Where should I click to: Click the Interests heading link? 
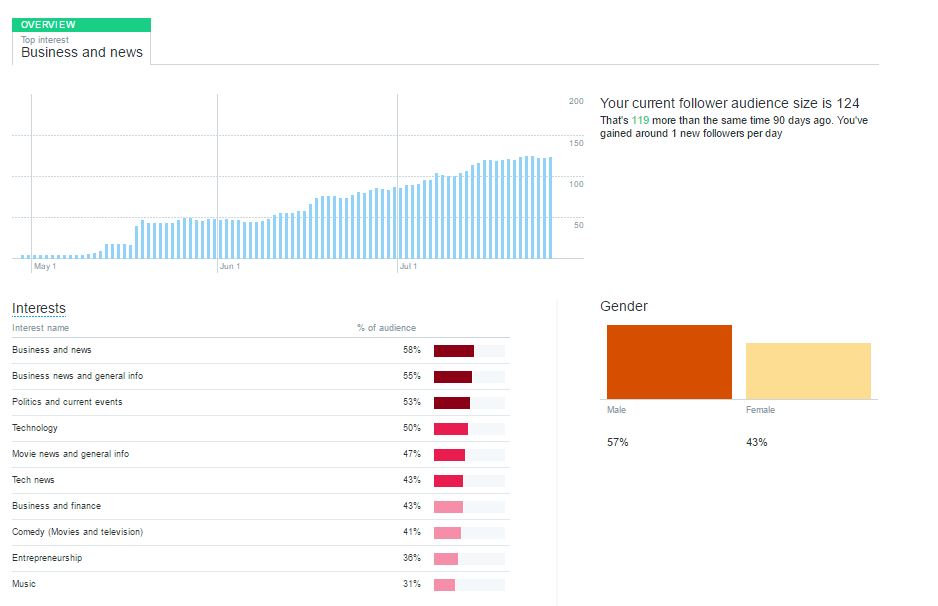point(39,308)
